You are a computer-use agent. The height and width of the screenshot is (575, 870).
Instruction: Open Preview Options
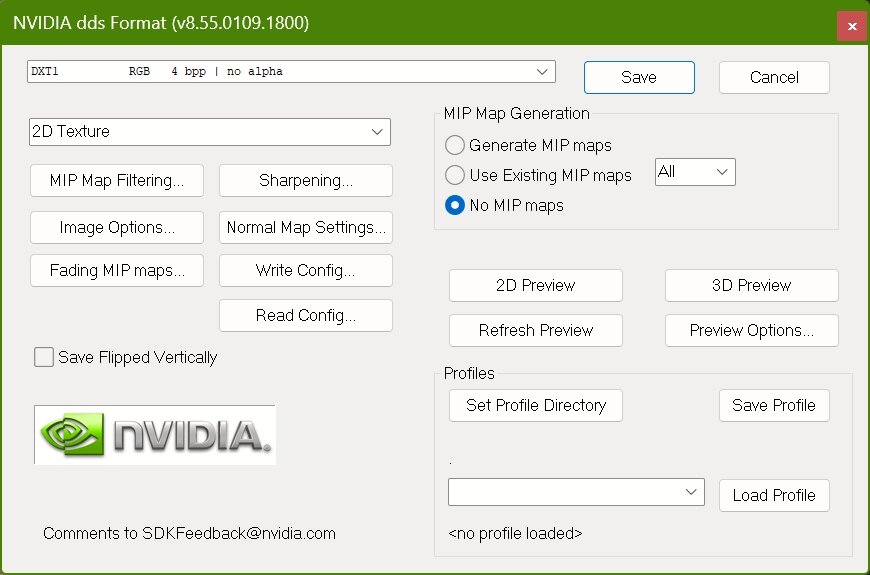click(x=751, y=330)
